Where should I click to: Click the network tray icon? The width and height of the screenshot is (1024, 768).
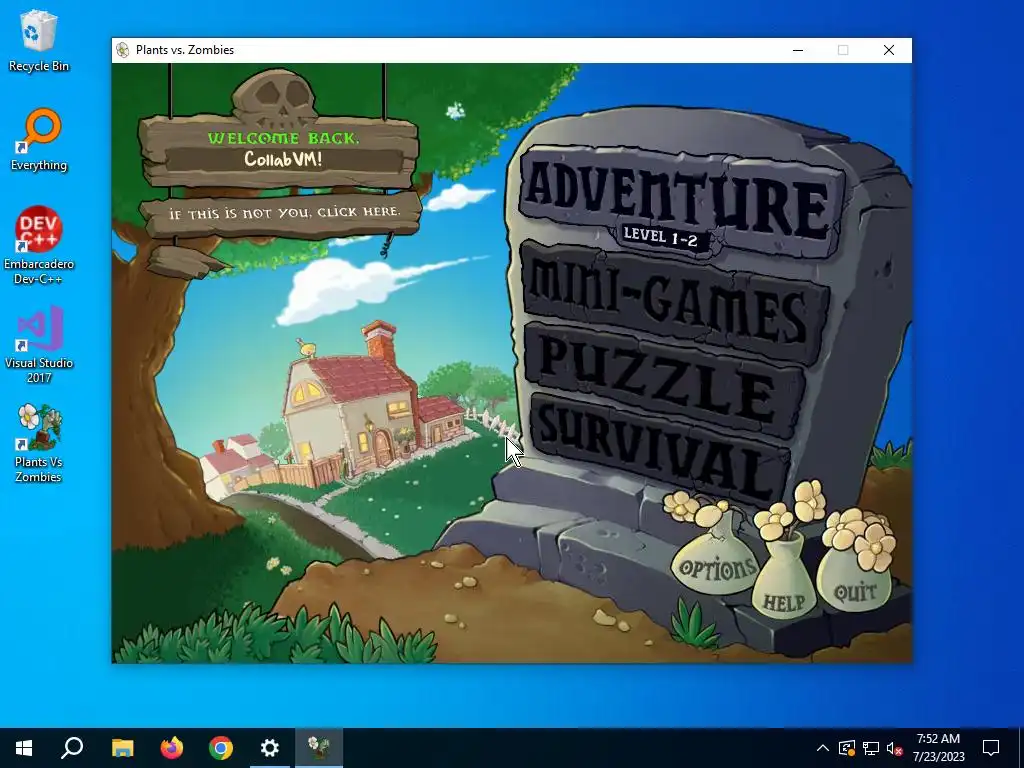(x=871, y=748)
